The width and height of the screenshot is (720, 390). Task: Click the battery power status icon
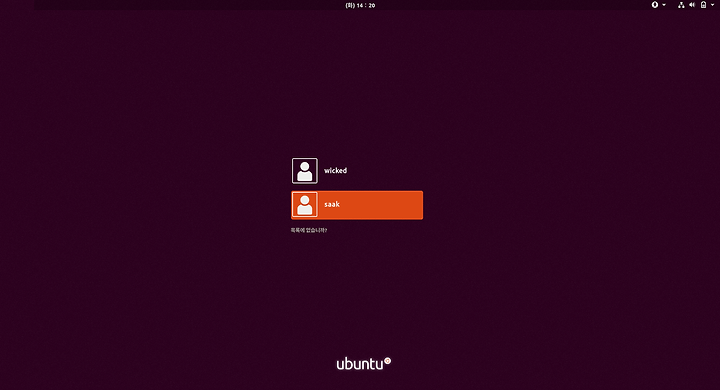pyautogui.click(x=703, y=5)
